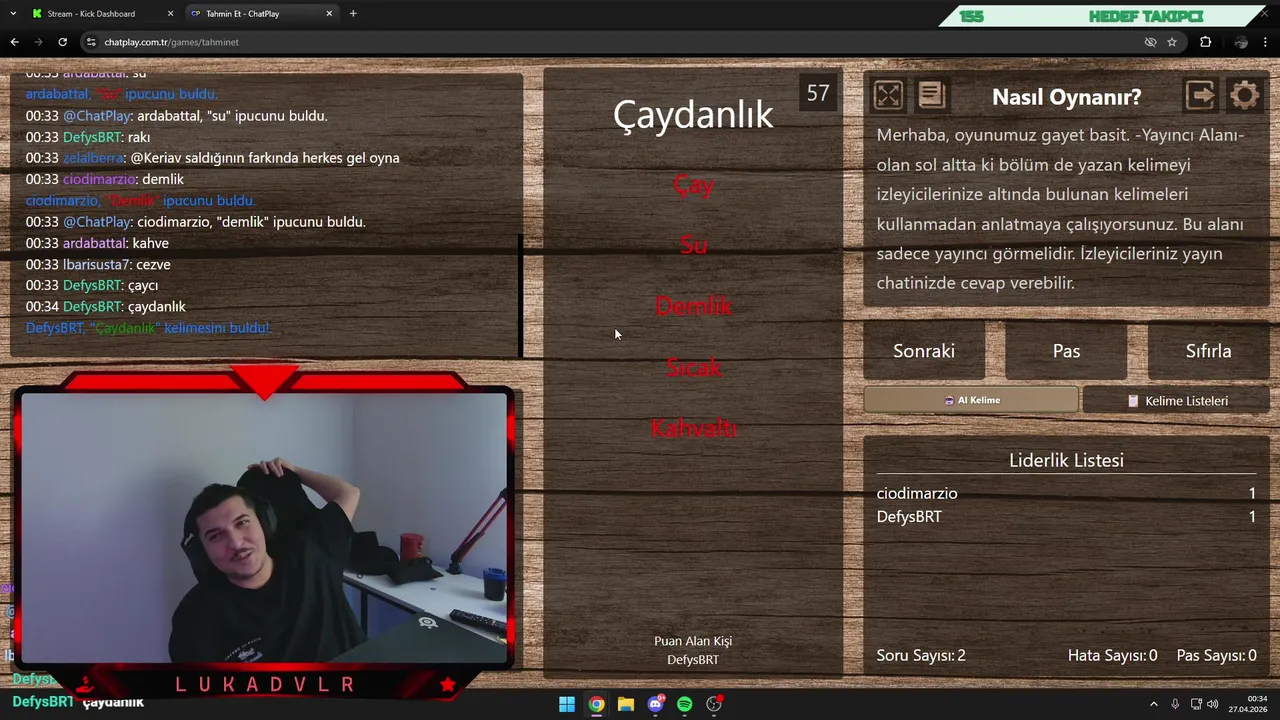View site information icon in address bar

91,42
